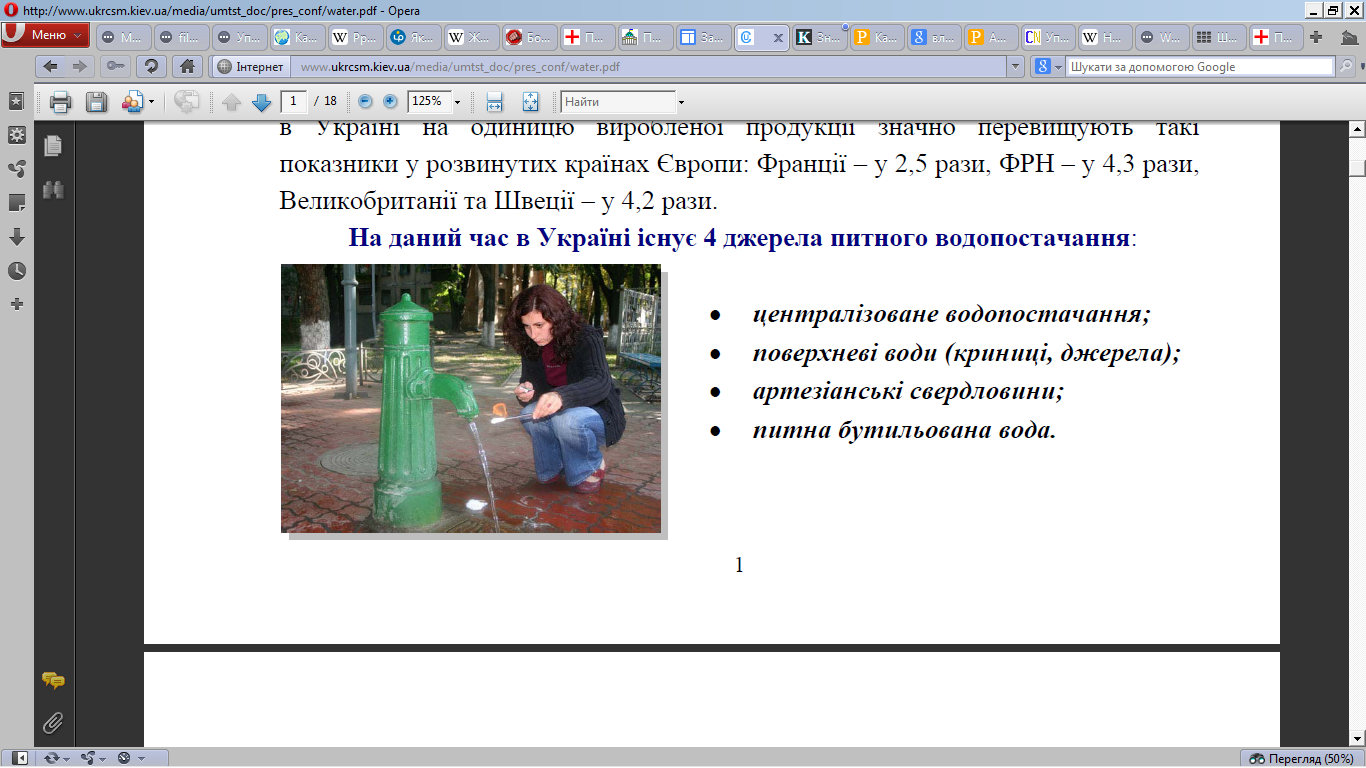This screenshot has height=768, width=1366.
Task: Click text 'поверхневі води (криниці, джерела);'
Action: pos(966,353)
